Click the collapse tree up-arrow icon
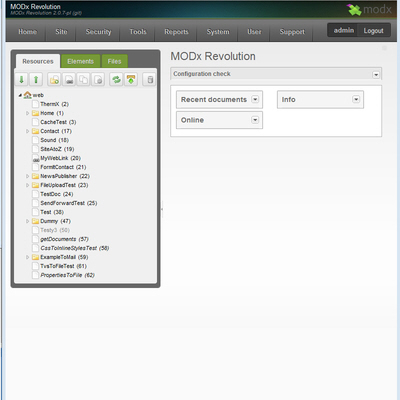Viewport: 400px width, 400px height. (36, 80)
